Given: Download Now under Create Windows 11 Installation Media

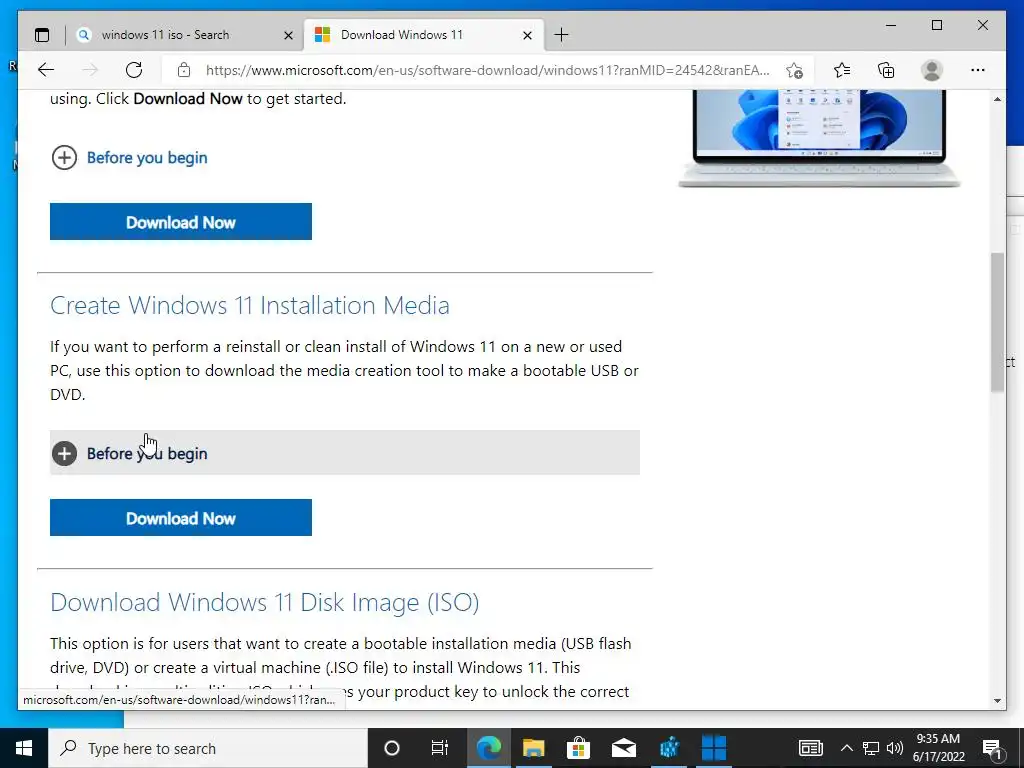Looking at the screenshot, I should click(181, 518).
